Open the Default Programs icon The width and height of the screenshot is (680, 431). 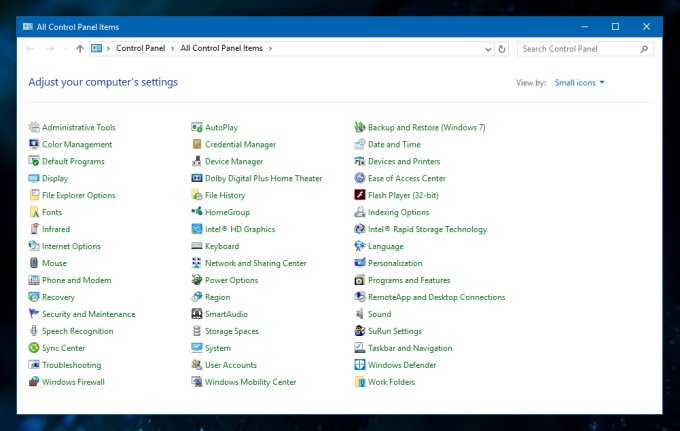point(34,161)
